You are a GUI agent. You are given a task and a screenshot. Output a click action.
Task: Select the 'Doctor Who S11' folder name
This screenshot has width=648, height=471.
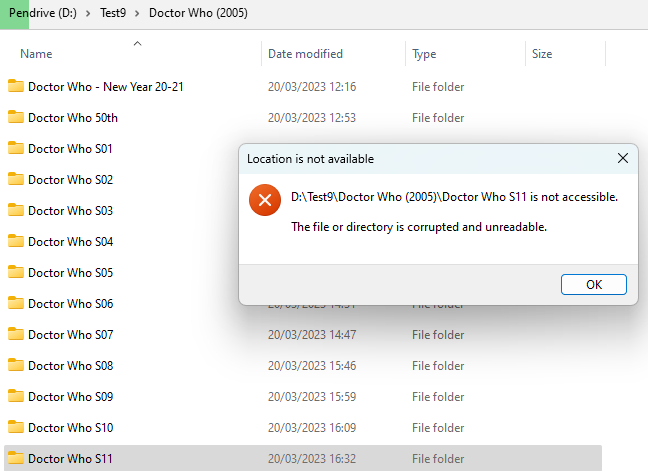70,459
